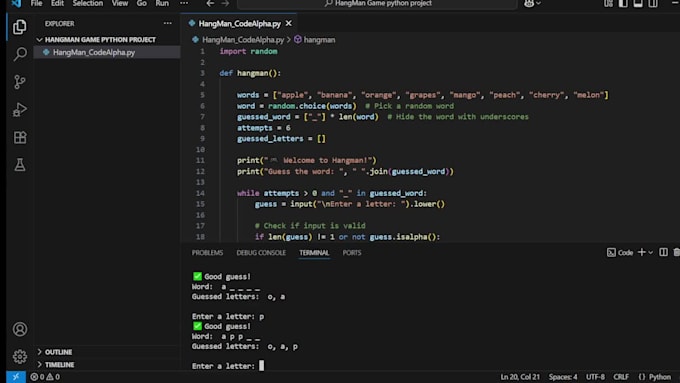Select the HangMan_CodeAlpha.py editor tab
The height and width of the screenshot is (383, 680).
[239, 23]
